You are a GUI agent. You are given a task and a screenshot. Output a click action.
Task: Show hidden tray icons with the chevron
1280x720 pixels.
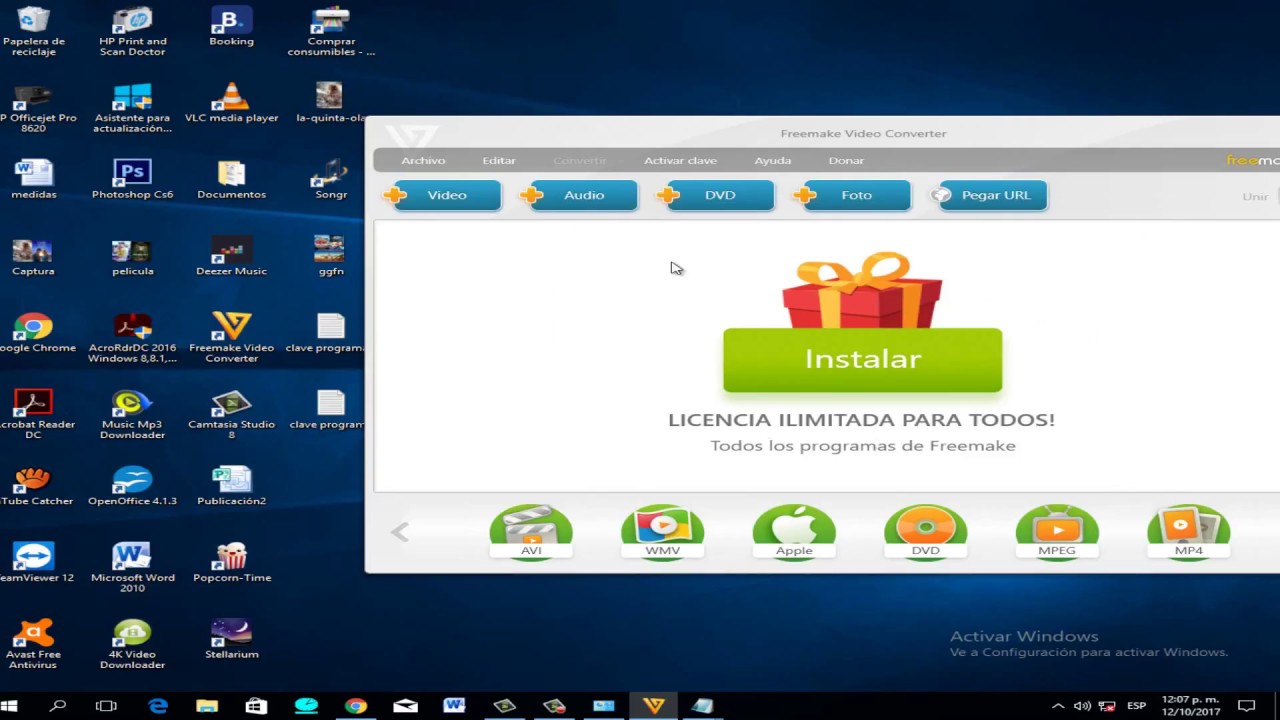pyautogui.click(x=1058, y=706)
